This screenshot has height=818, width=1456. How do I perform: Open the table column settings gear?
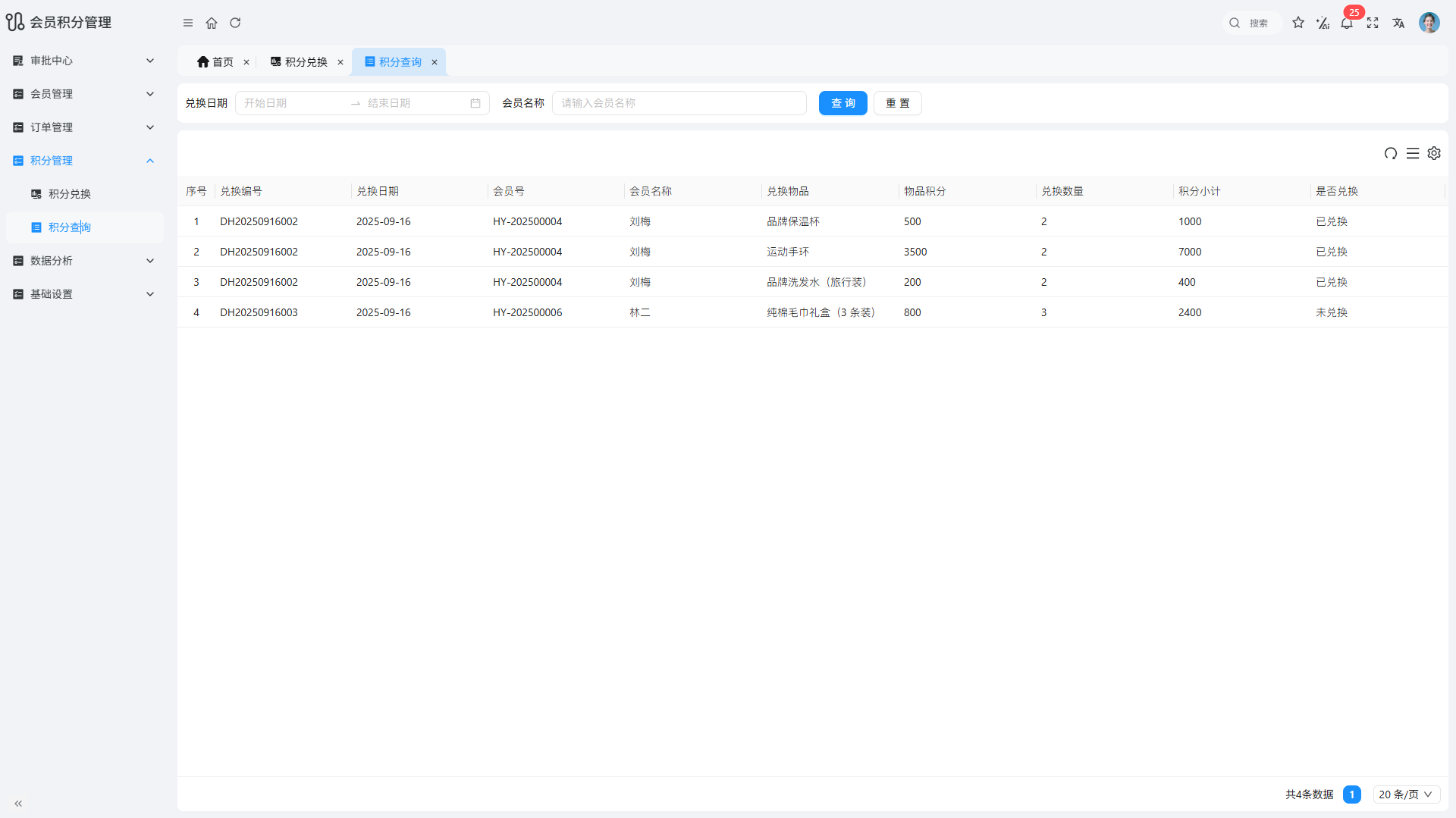[1434, 153]
